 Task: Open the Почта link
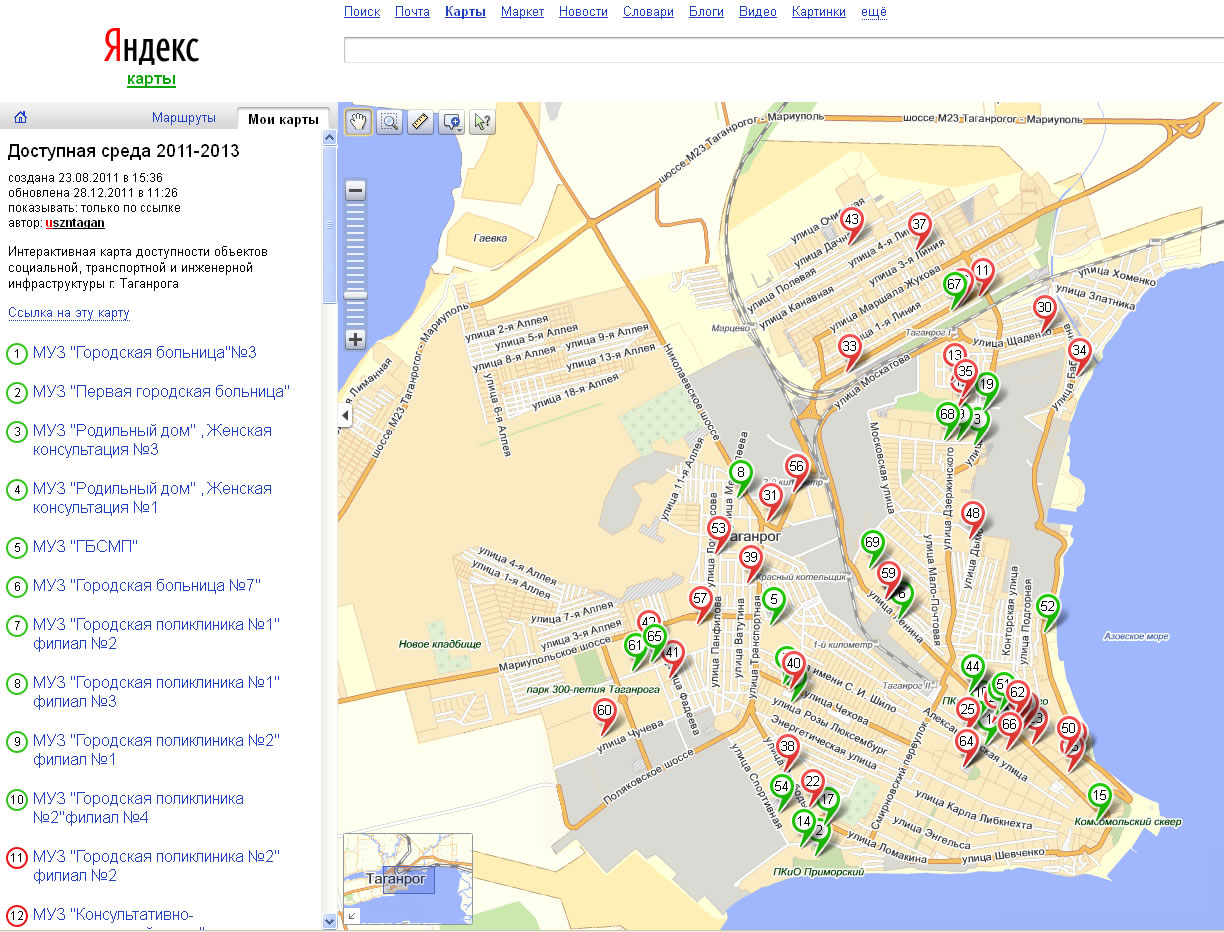pos(412,12)
